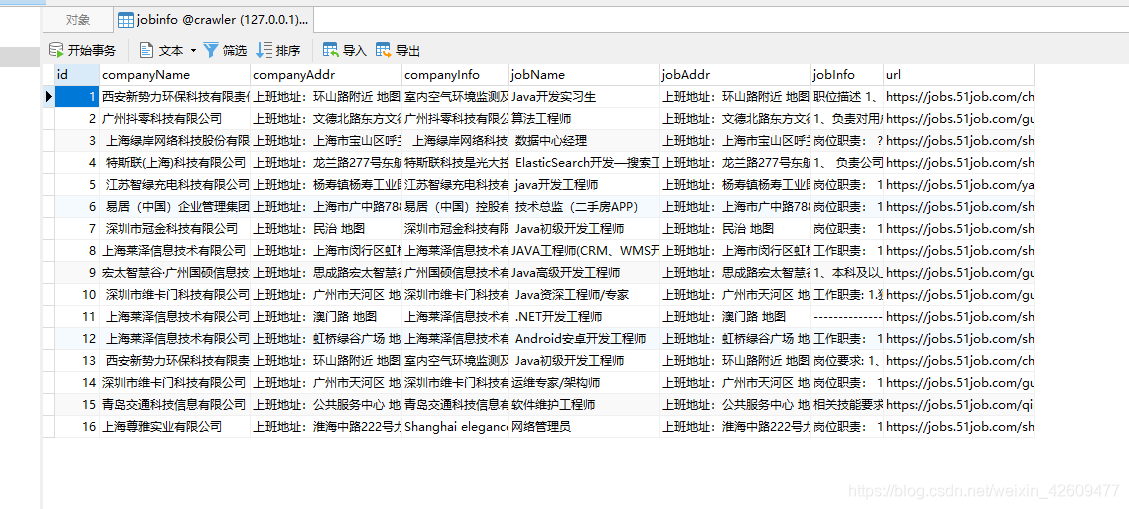This screenshot has height=509, width=1129.
Task: Select jobName cell Java开发实习生
Action: pos(584,96)
